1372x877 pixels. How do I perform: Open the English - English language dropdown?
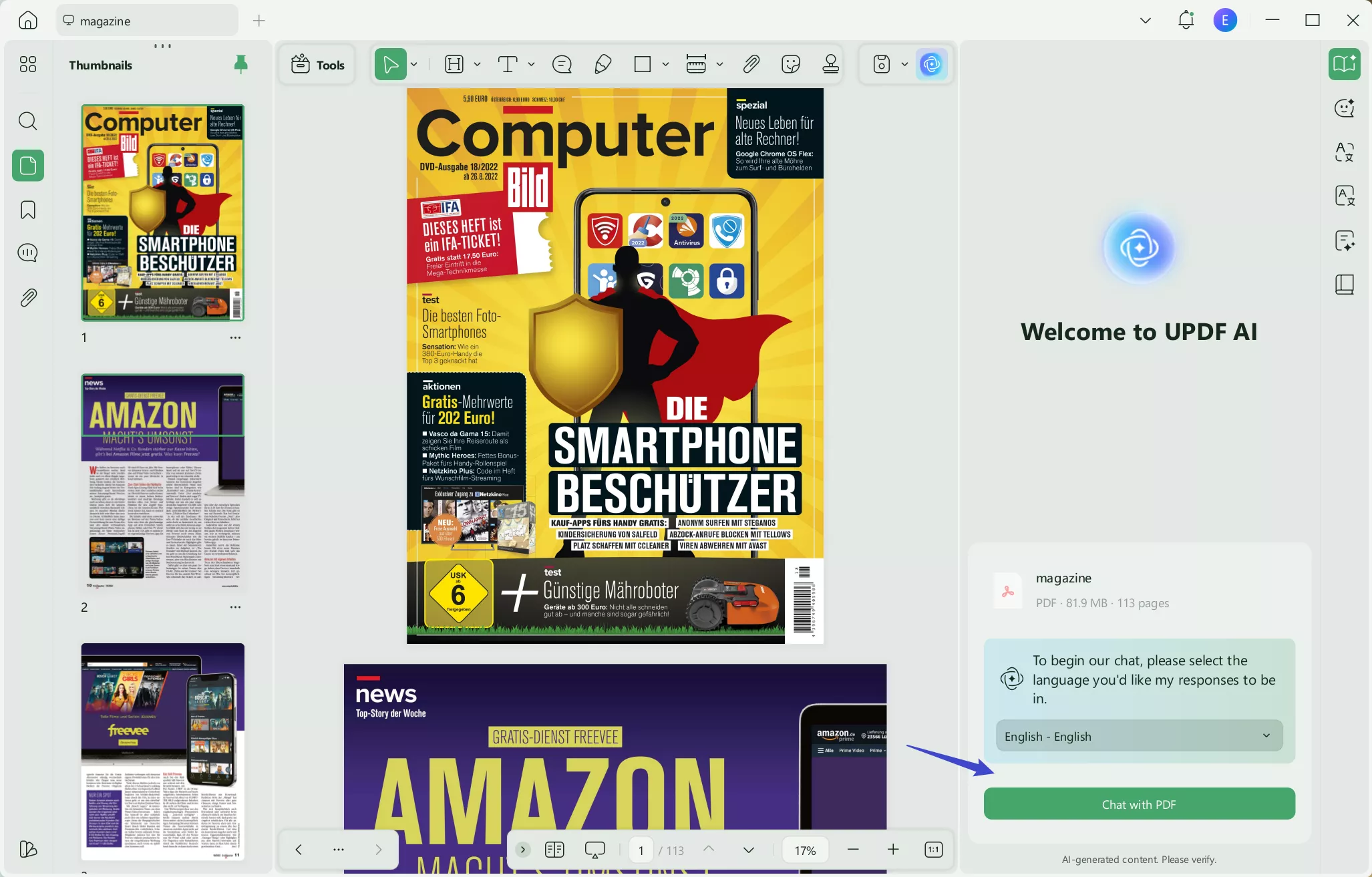coord(1139,735)
